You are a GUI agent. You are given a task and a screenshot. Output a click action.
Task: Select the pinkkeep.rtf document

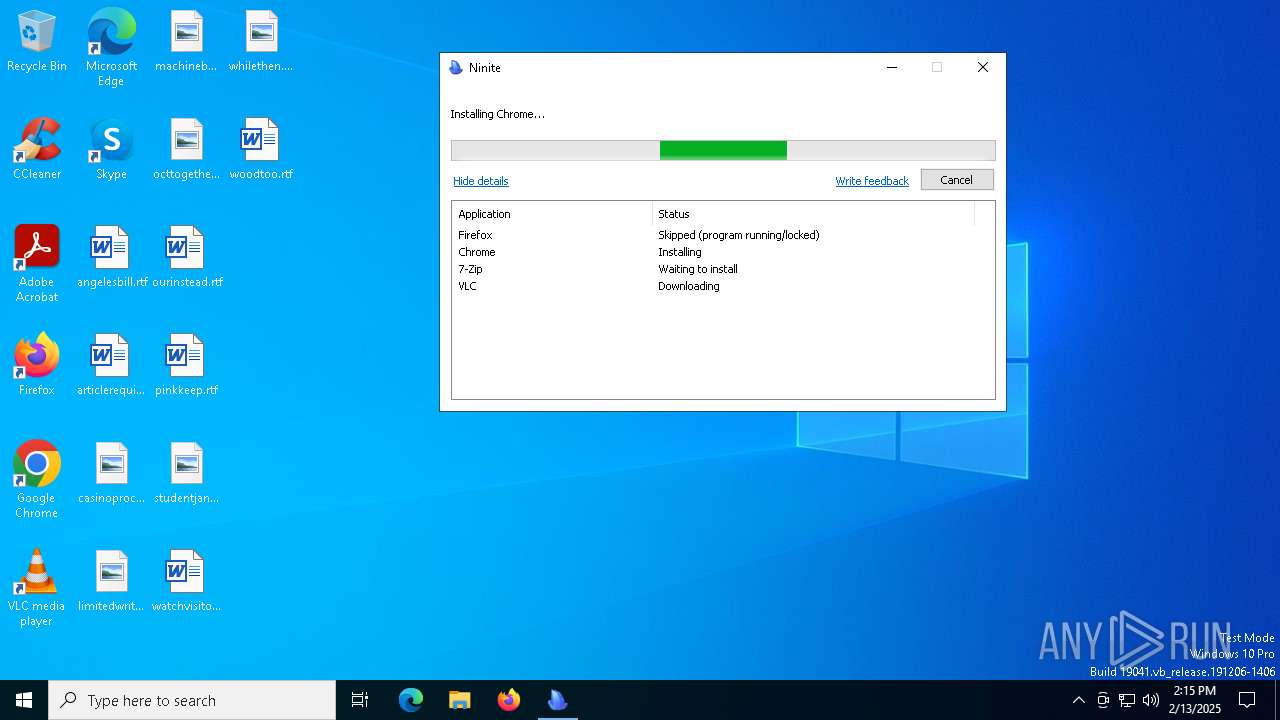point(186,366)
